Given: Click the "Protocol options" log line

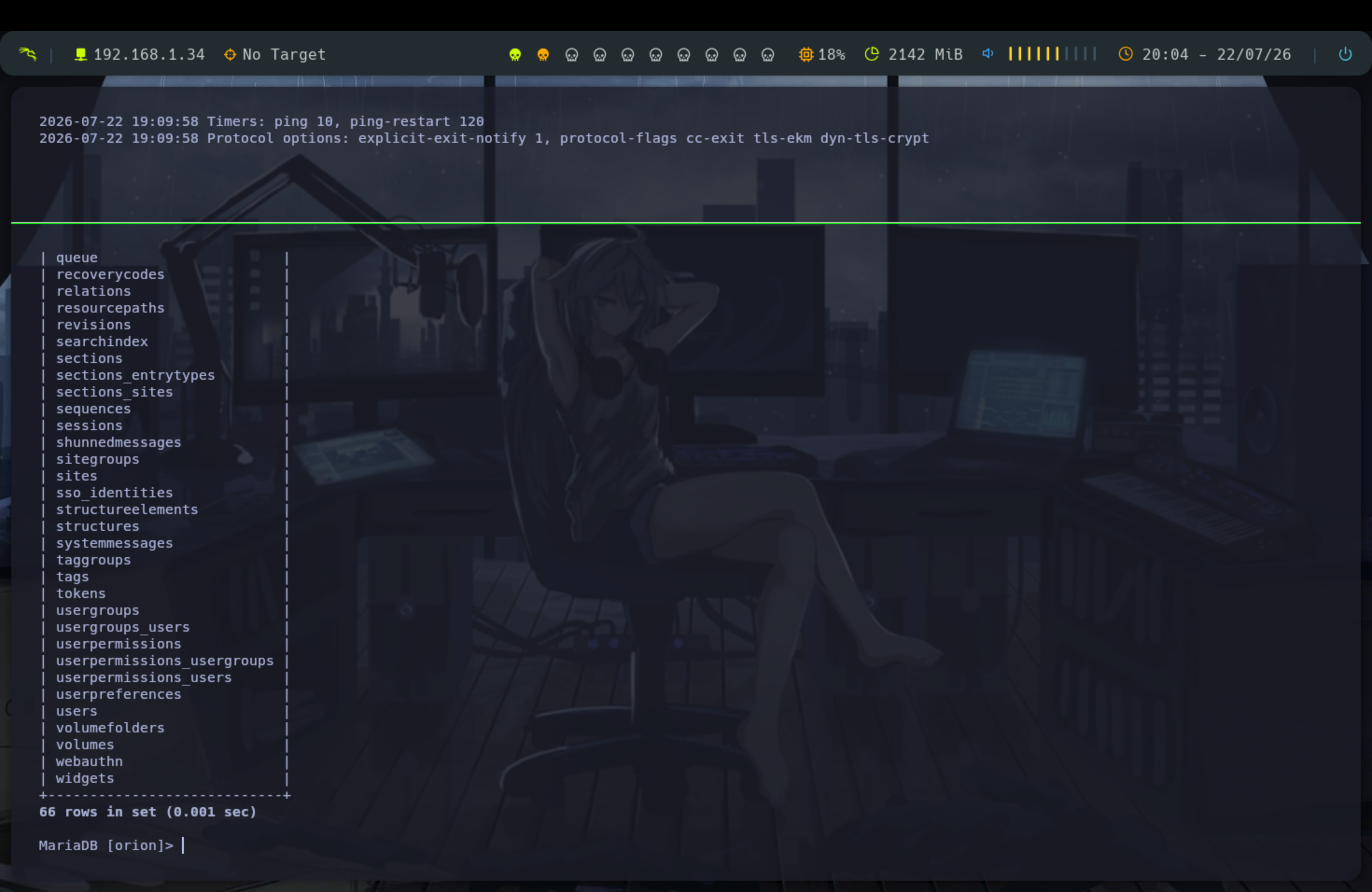Looking at the screenshot, I should (x=484, y=138).
